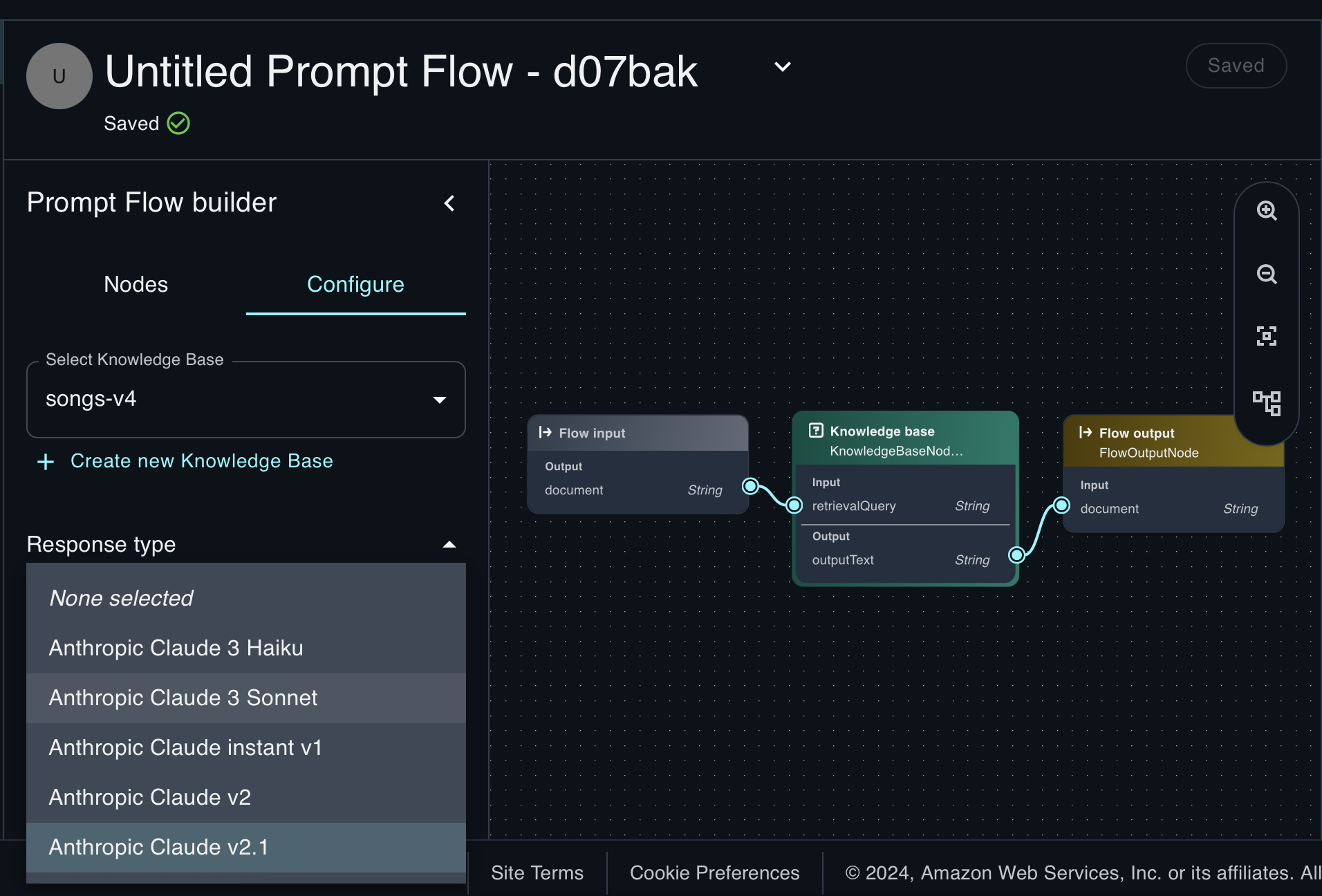The image size is (1322, 896).
Task: Click document label in Flow output node
Action: 1109,509
